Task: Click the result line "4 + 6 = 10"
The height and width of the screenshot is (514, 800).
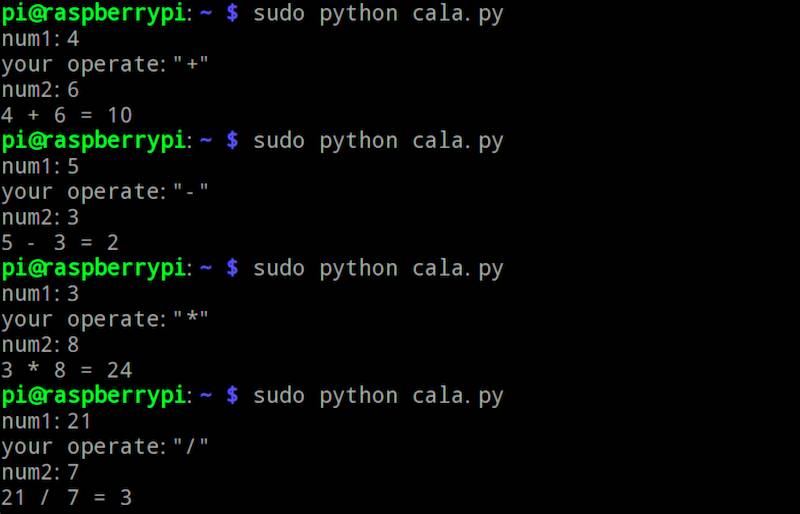Action: click(x=66, y=115)
